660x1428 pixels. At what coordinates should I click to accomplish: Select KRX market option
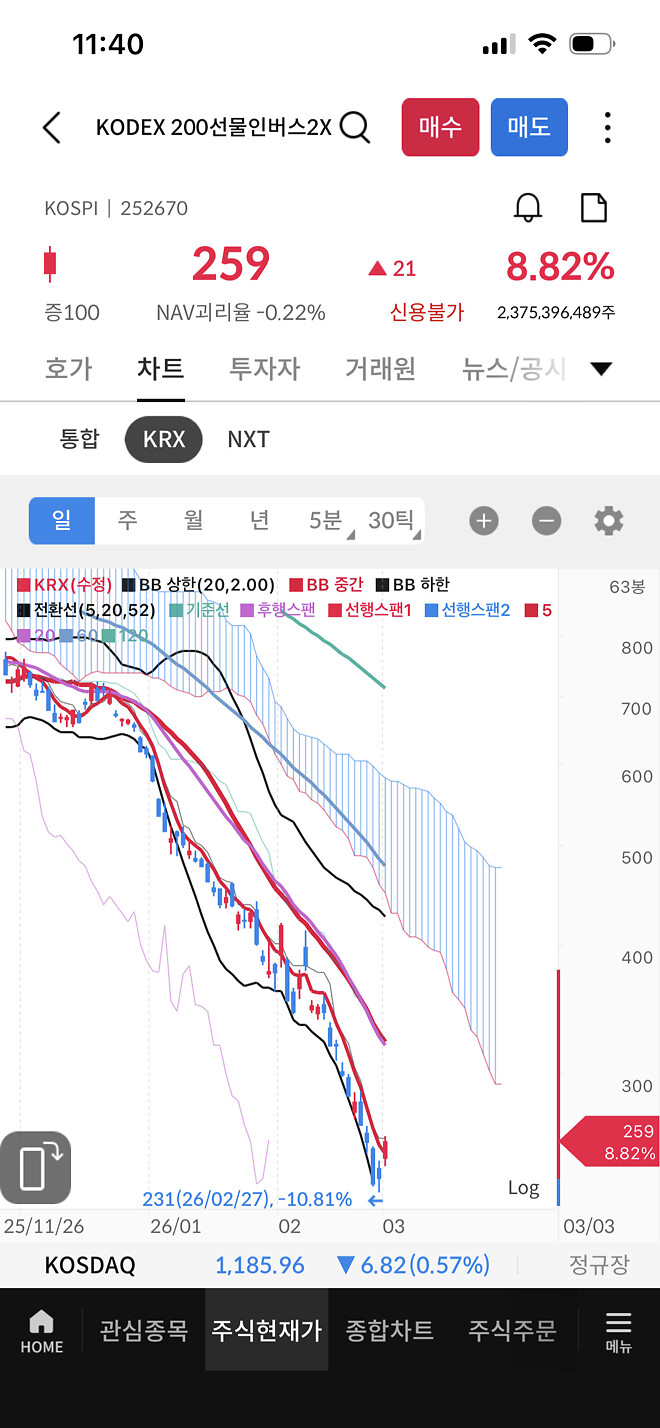[x=164, y=439]
